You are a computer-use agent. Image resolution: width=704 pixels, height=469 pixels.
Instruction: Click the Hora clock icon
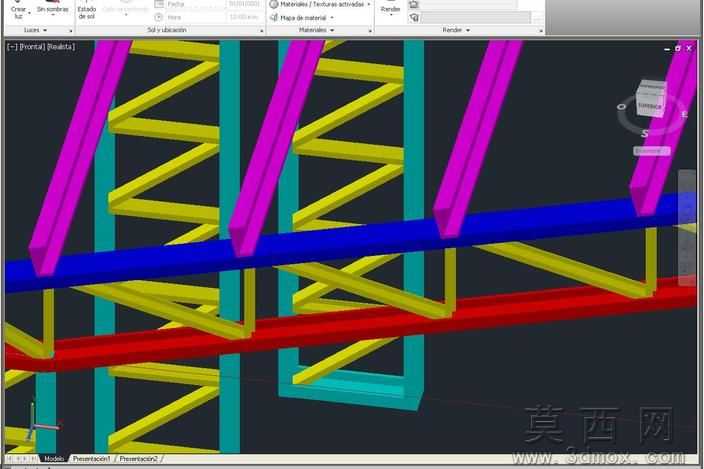point(158,17)
